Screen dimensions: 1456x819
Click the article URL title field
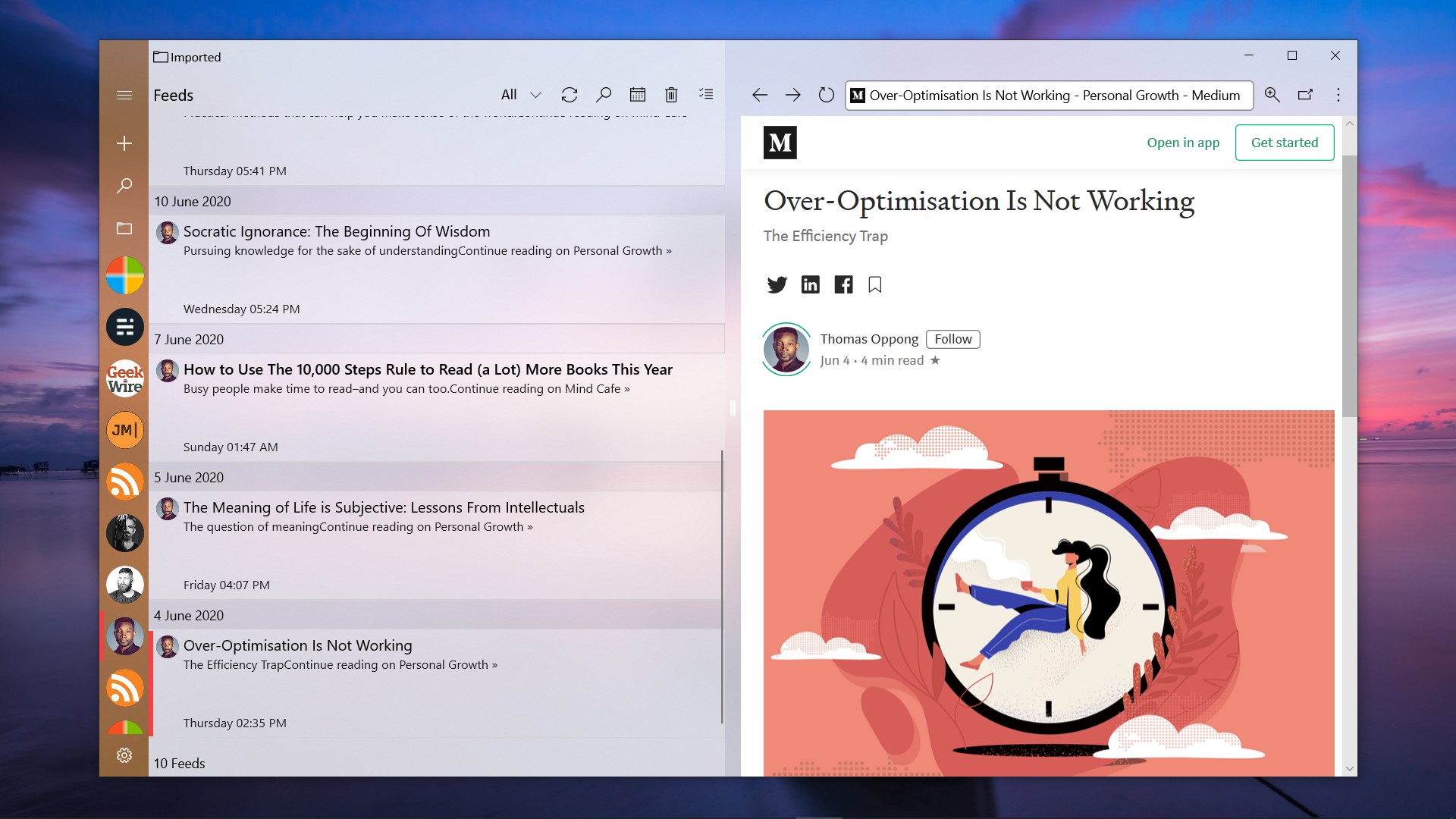tap(1054, 96)
